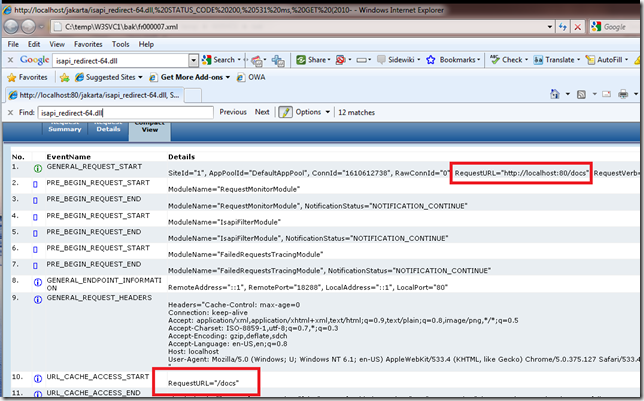Click the Next button in Find bar
Image resolution: width=644 pixels, height=401 pixels.
[262, 112]
